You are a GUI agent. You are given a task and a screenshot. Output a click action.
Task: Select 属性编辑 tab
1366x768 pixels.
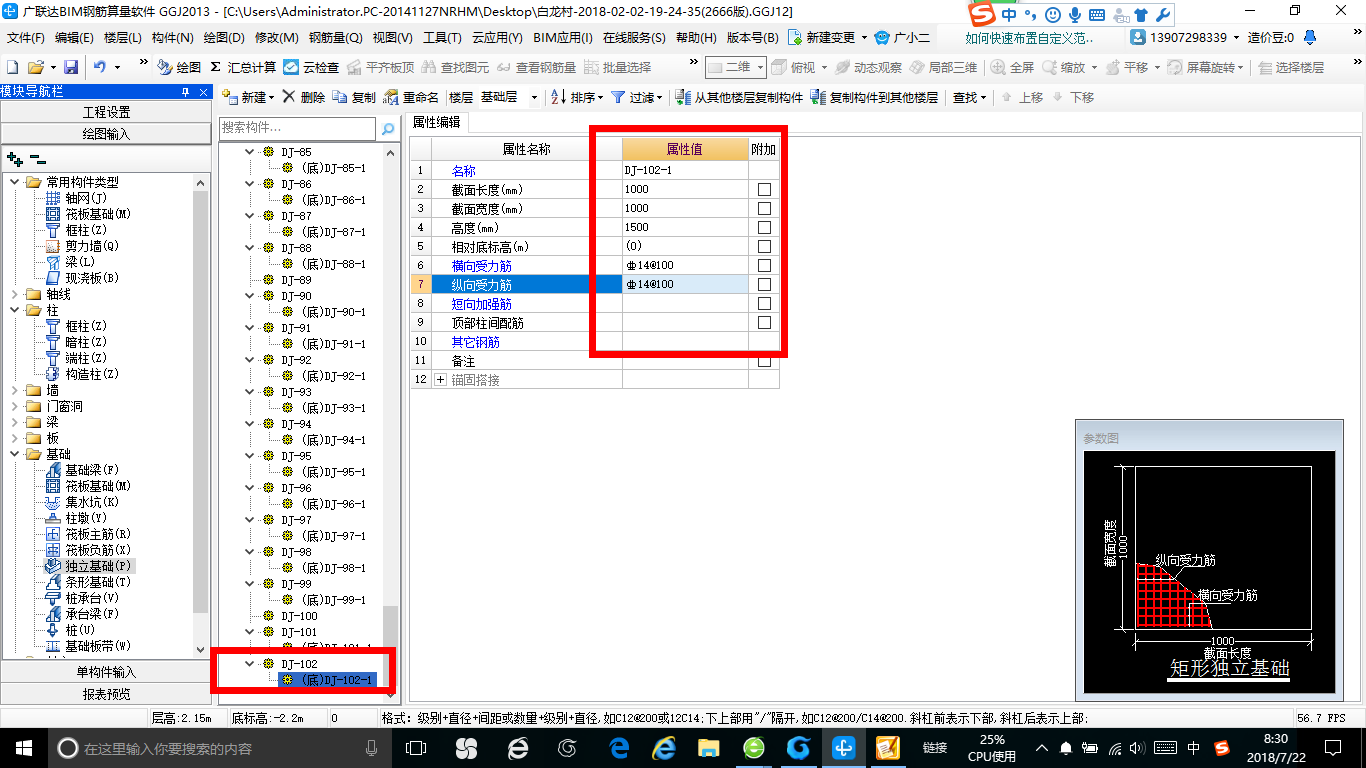tap(437, 122)
